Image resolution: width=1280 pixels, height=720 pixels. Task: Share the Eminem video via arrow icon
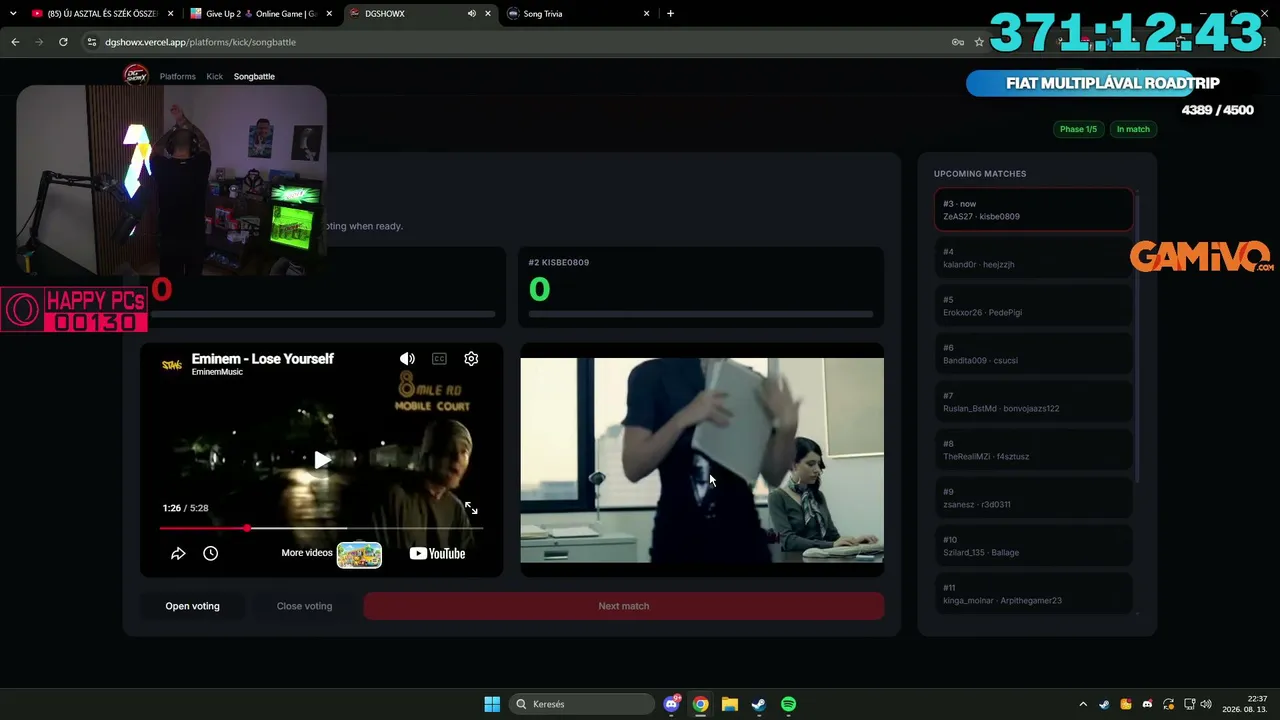click(178, 553)
